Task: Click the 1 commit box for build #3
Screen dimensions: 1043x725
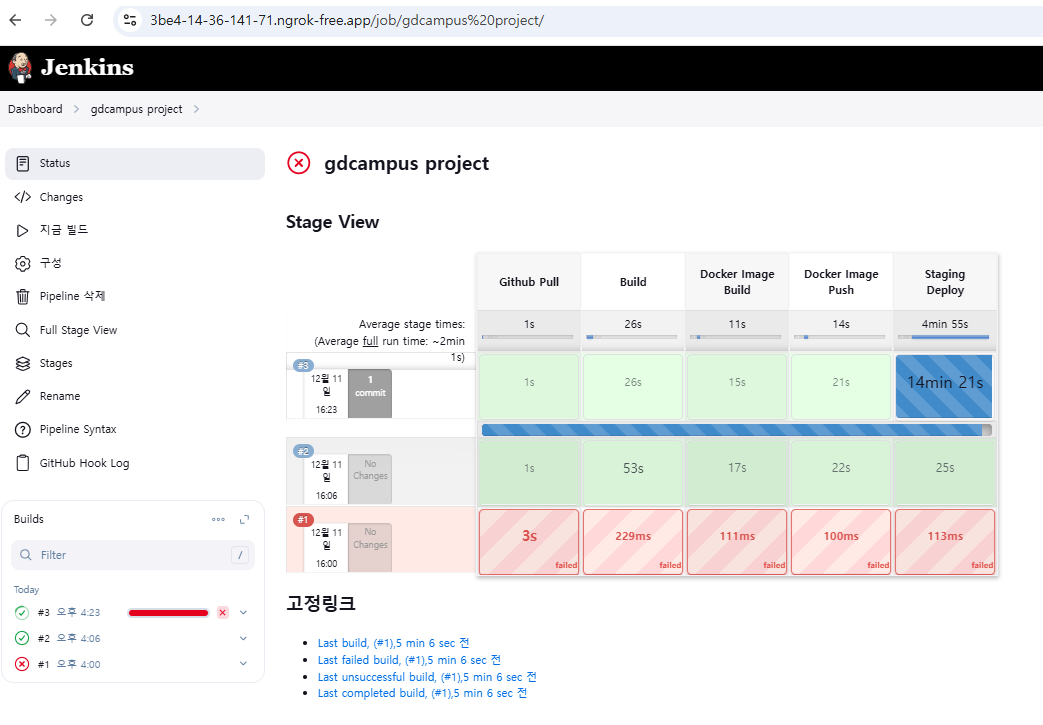Action: [x=370, y=394]
